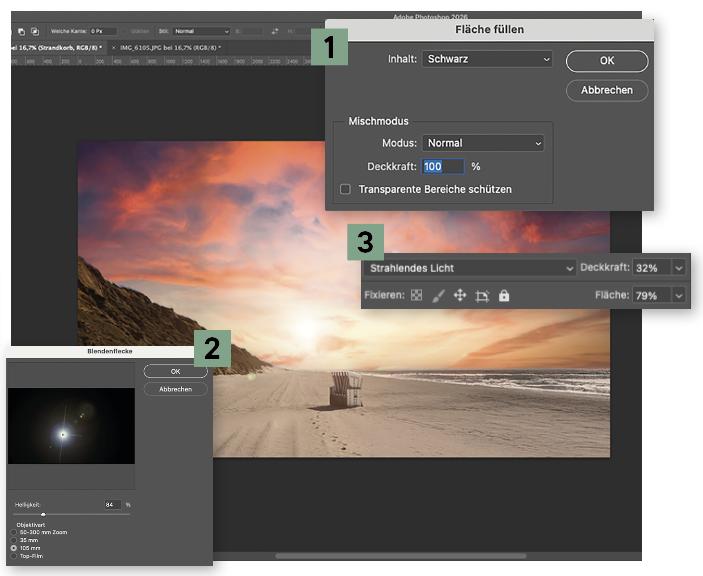Open the Inhalt dropdown showing Schwarz

(486, 60)
